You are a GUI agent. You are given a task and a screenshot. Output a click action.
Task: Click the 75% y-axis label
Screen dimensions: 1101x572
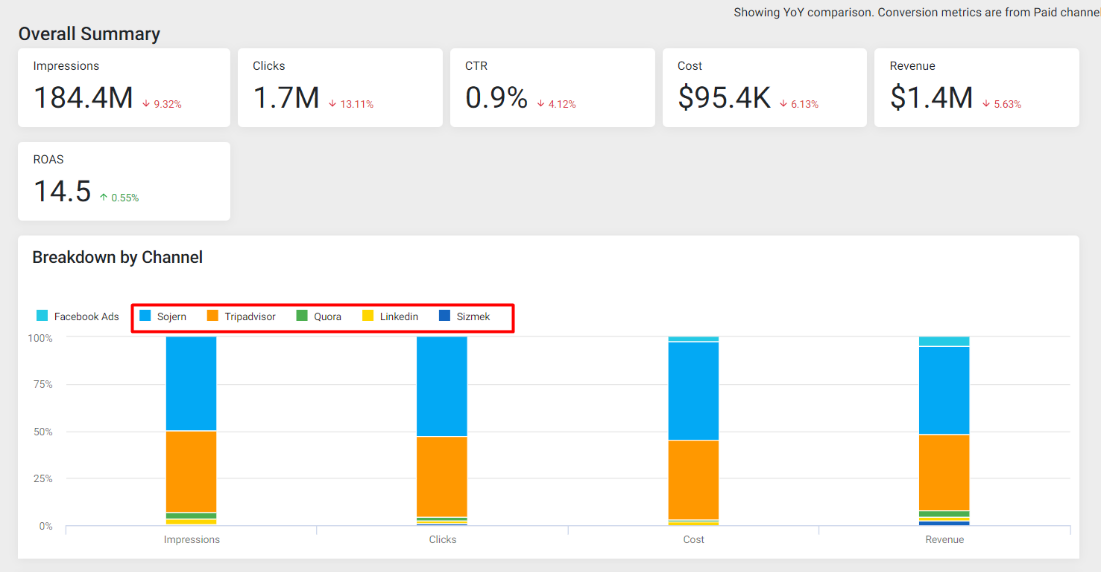point(43,385)
